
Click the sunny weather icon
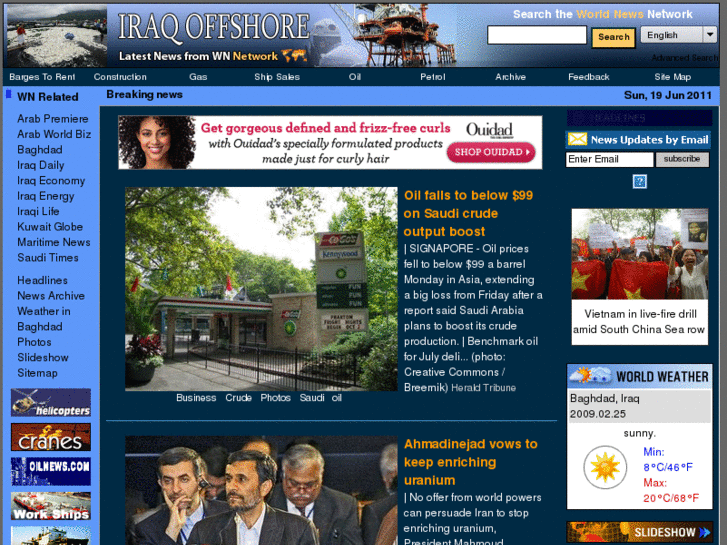605,467
